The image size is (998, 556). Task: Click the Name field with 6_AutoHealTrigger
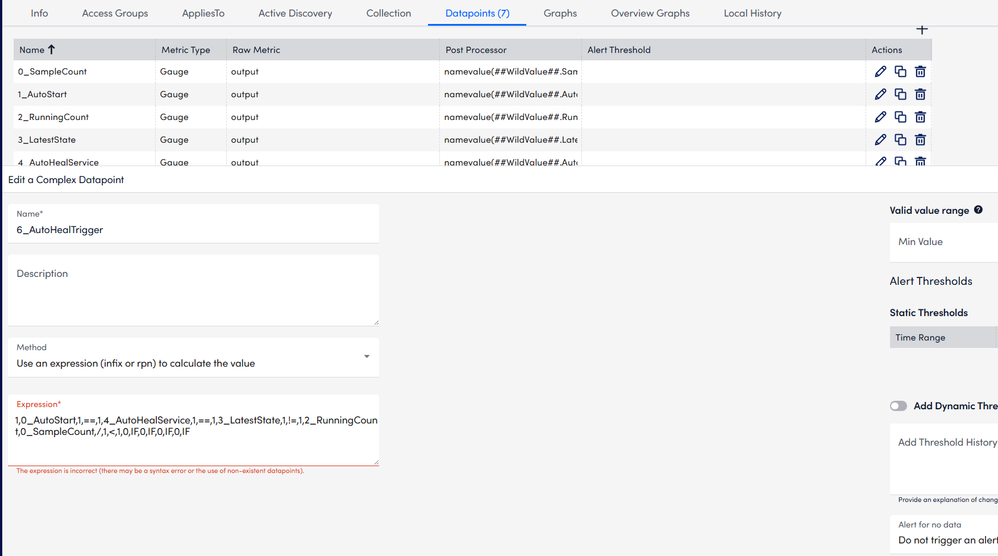tap(193, 230)
